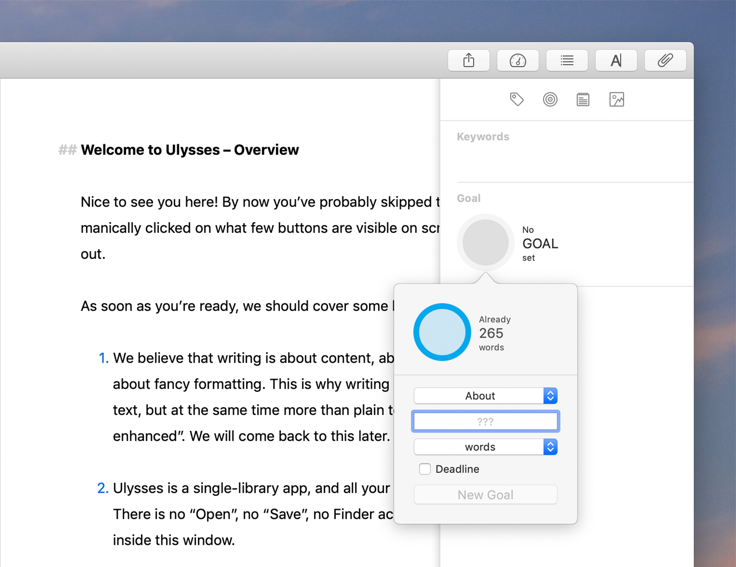This screenshot has height=567, width=736.
Task: Click the Goal section label
Action: point(468,198)
